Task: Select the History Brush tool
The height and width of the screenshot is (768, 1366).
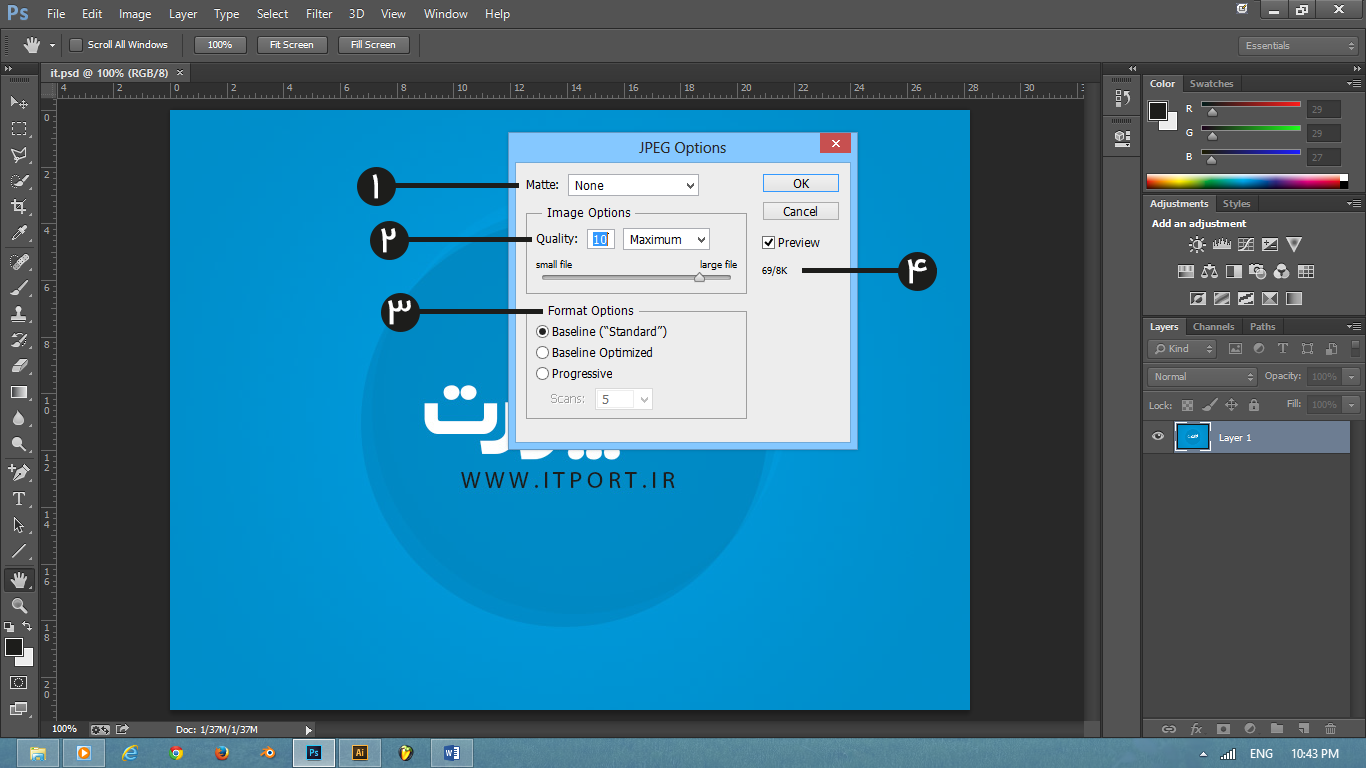Action: pos(19,340)
